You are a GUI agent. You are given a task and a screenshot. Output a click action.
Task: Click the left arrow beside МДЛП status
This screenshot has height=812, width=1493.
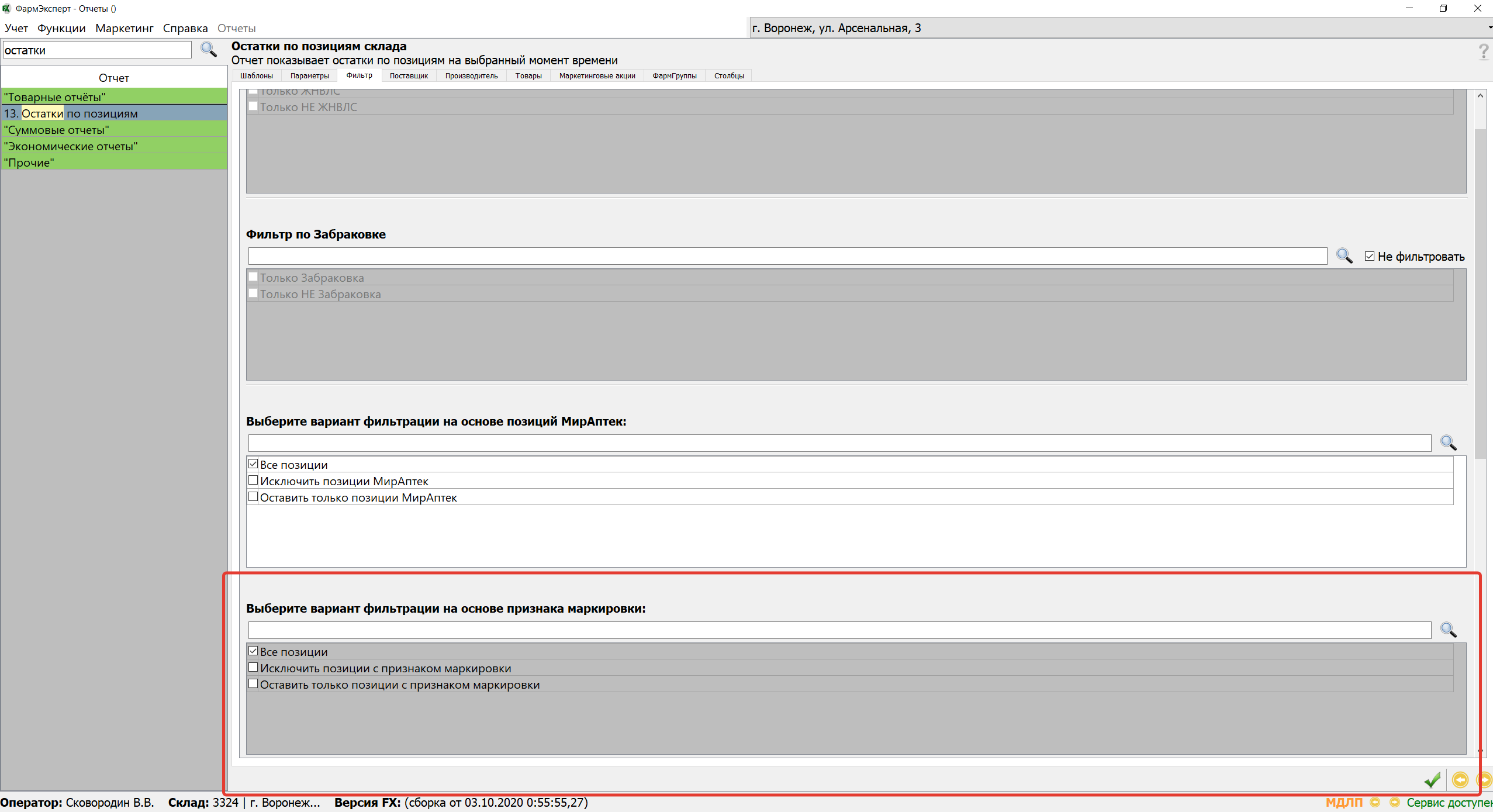point(1375,803)
